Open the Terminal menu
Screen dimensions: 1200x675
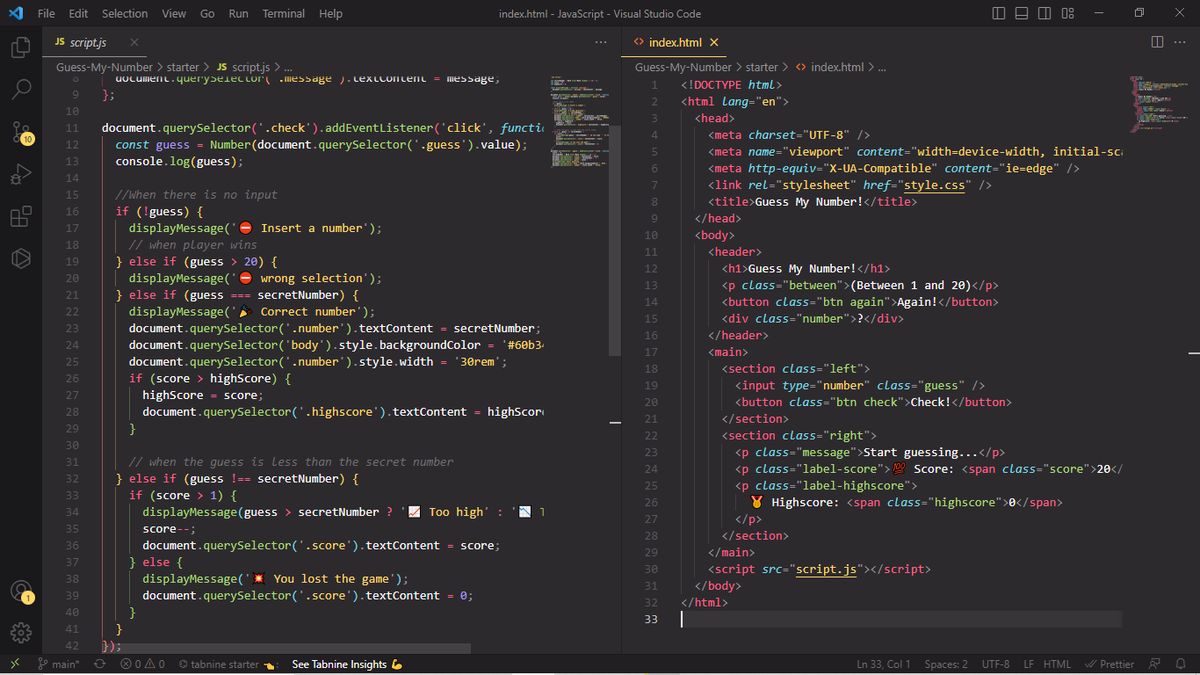pyautogui.click(x=284, y=13)
